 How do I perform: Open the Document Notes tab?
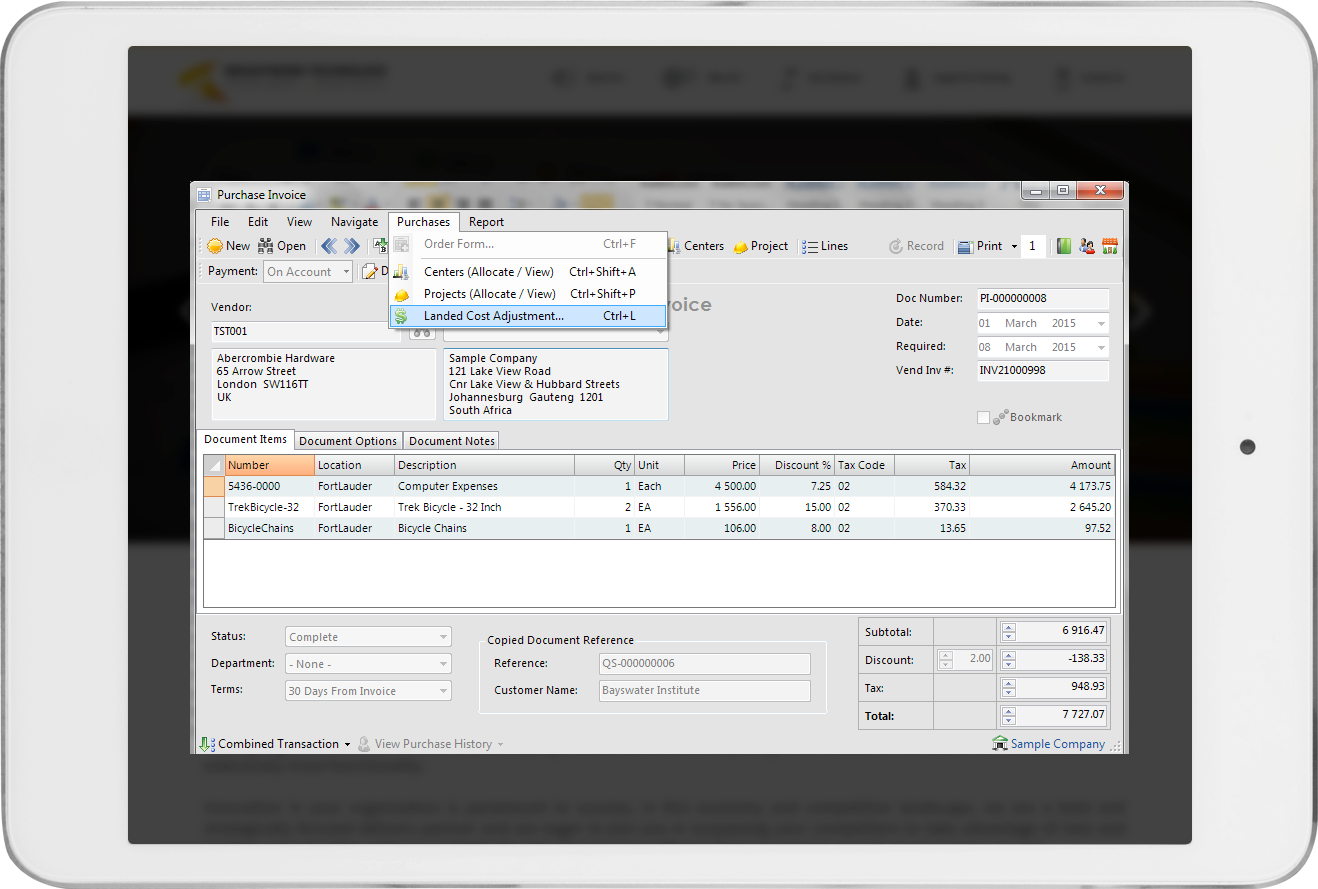click(451, 441)
